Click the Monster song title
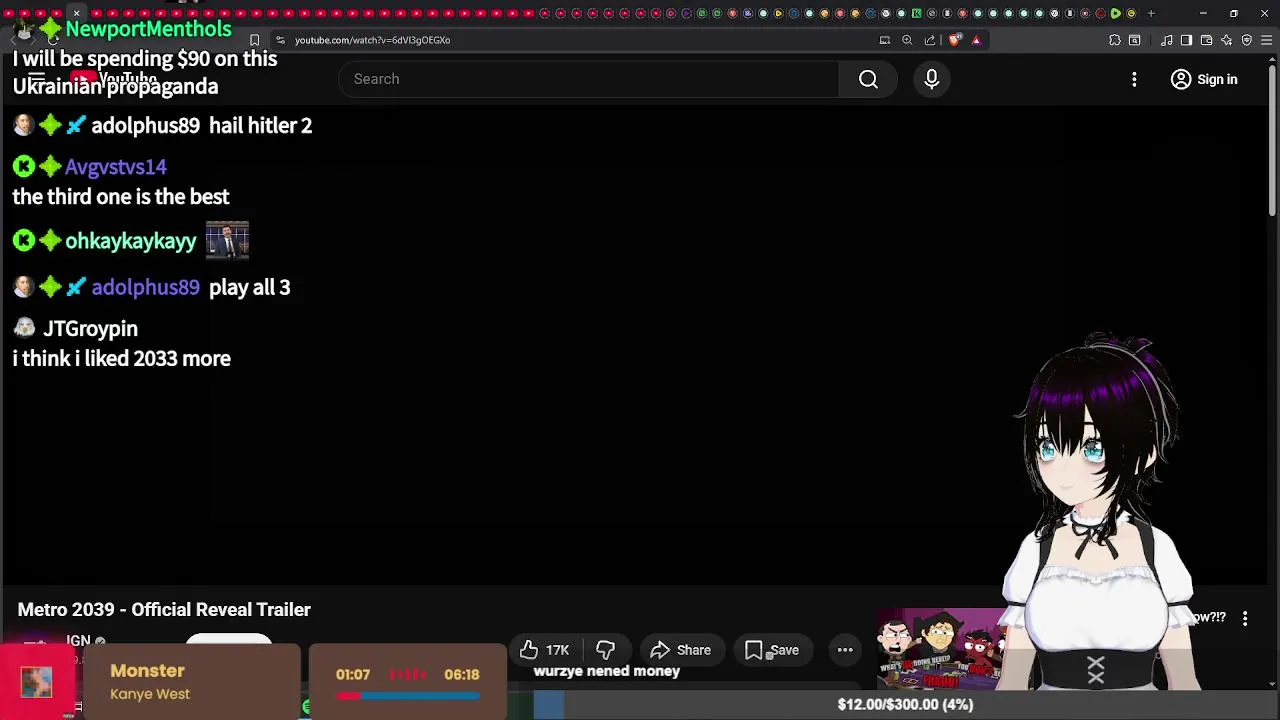This screenshot has height=720, width=1280. 147,671
